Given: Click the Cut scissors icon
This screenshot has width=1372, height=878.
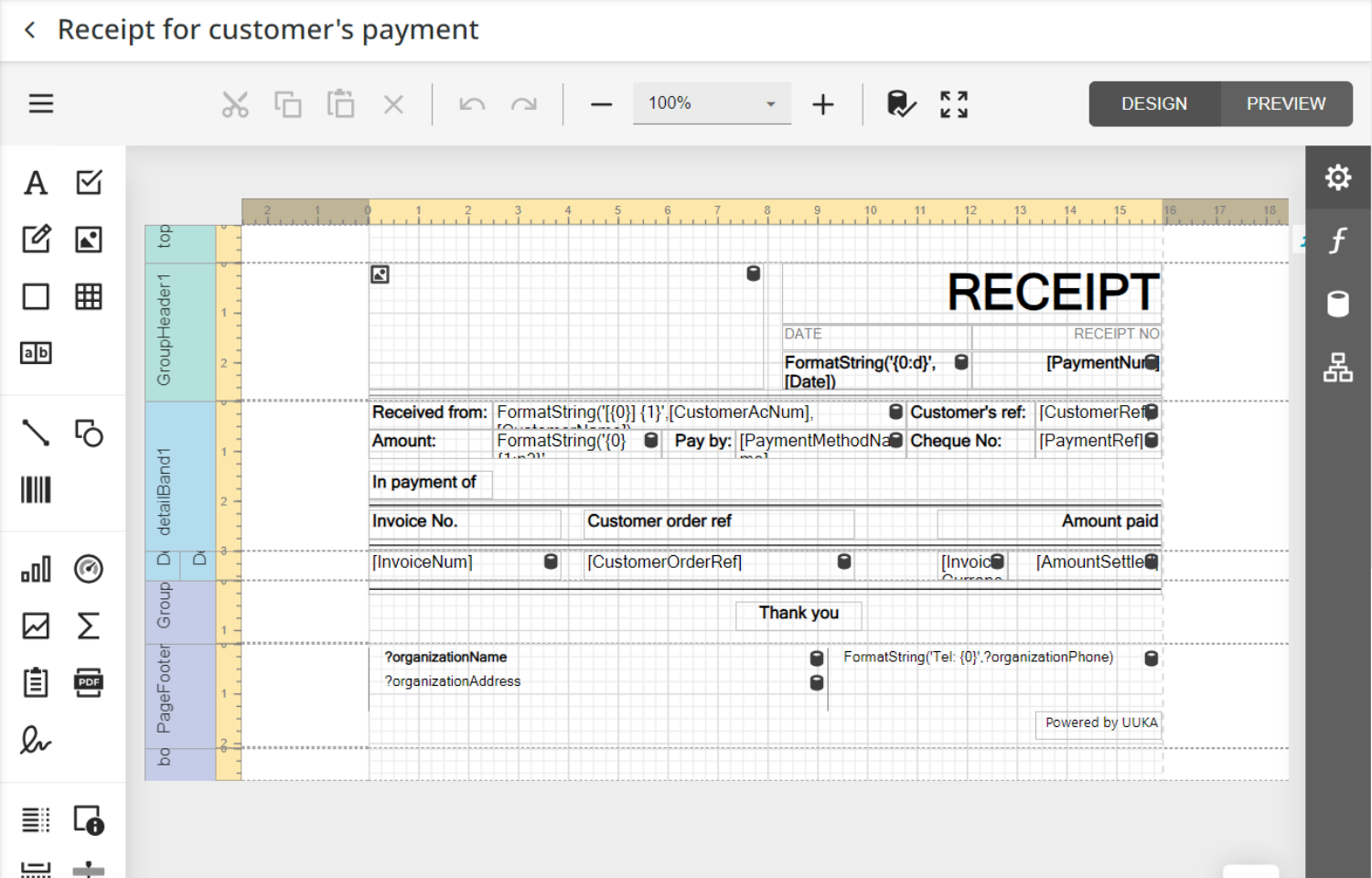Looking at the screenshot, I should pos(235,104).
